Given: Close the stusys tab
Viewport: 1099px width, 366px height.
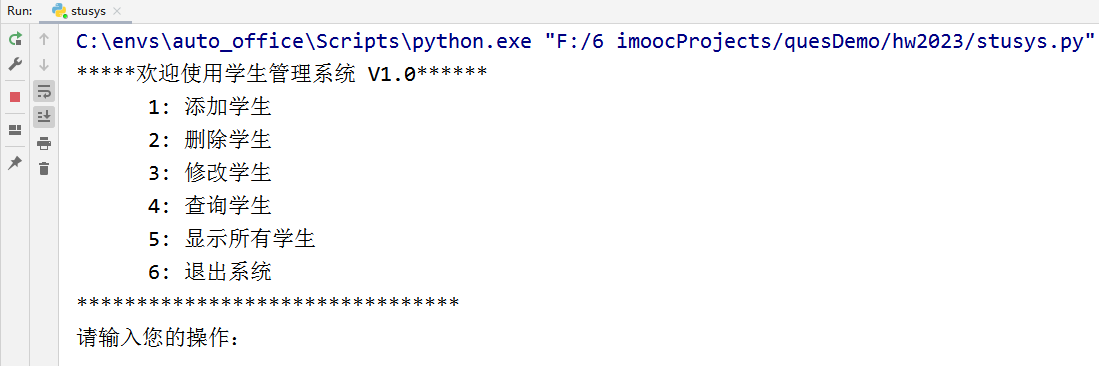Looking at the screenshot, I should coord(117,11).
